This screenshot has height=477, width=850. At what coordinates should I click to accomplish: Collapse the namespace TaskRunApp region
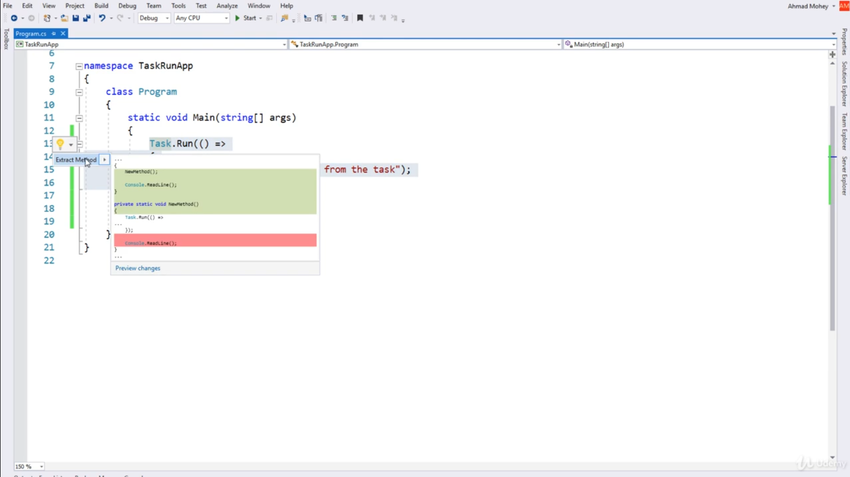pos(79,66)
